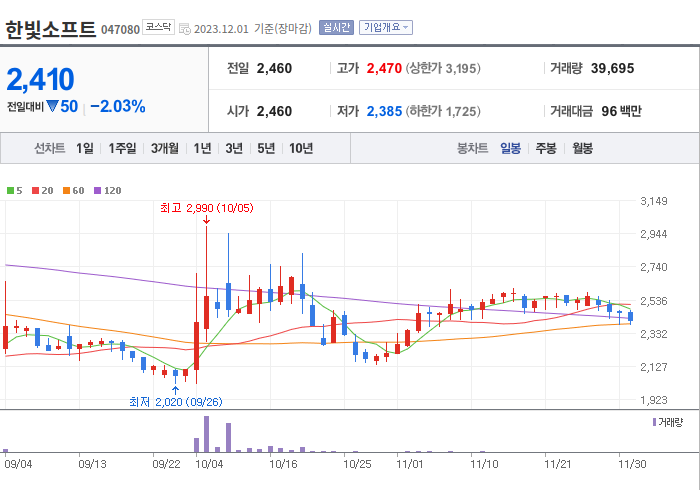Click the 시가 value 2,460
The height and width of the screenshot is (490, 700).
(274, 111)
